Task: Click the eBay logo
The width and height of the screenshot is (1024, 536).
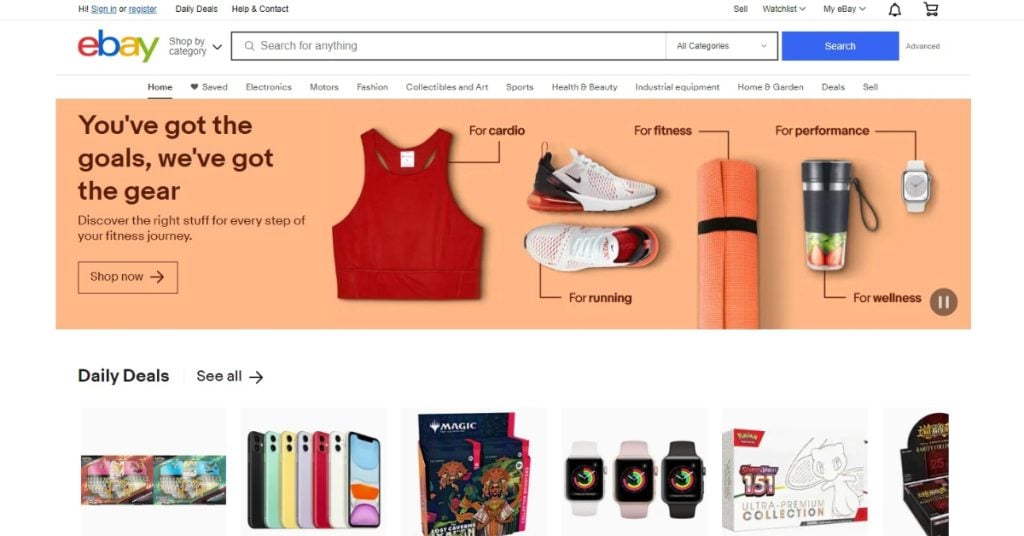Action: pos(118,46)
